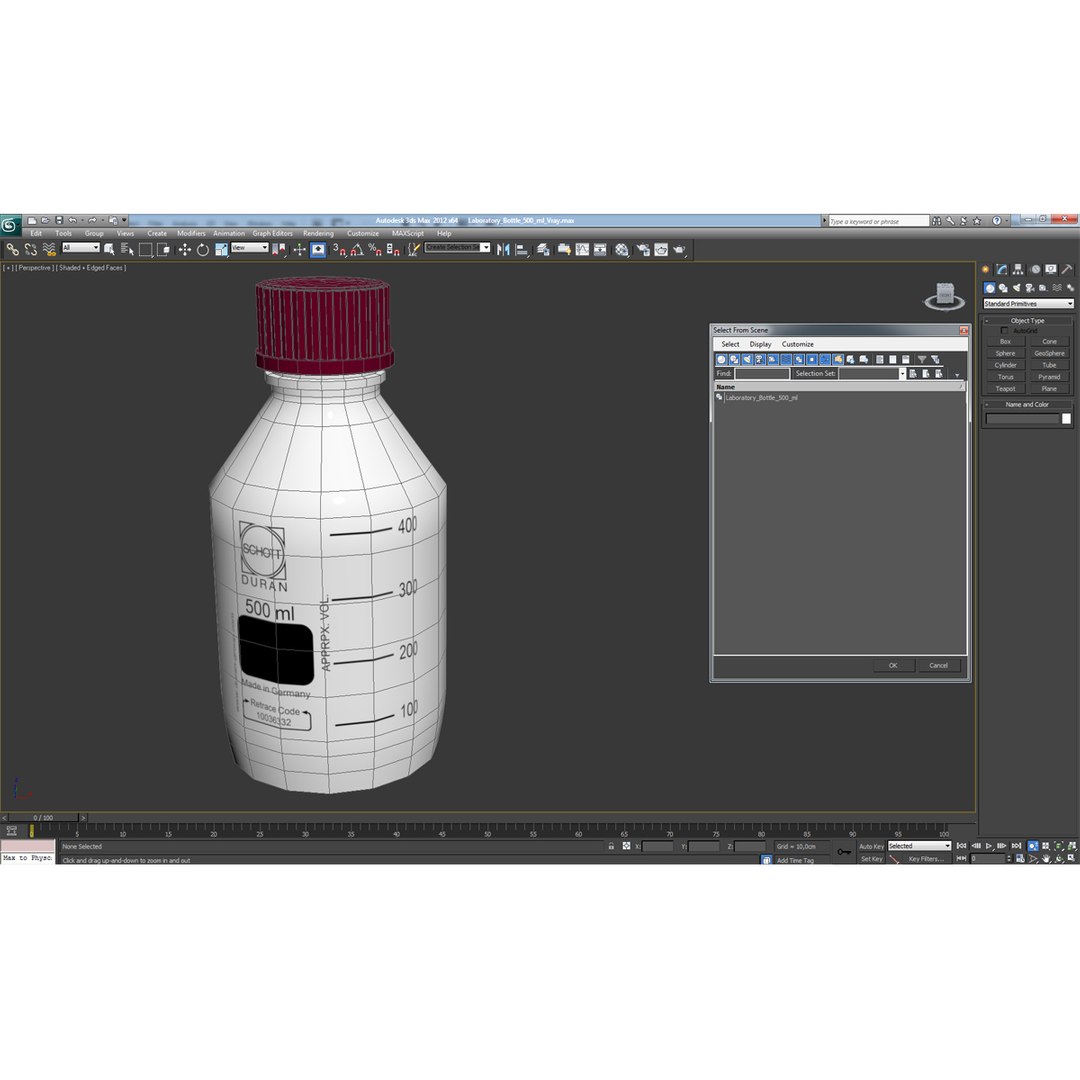
Task: Click the Teapot primitive button
Action: (1006, 388)
